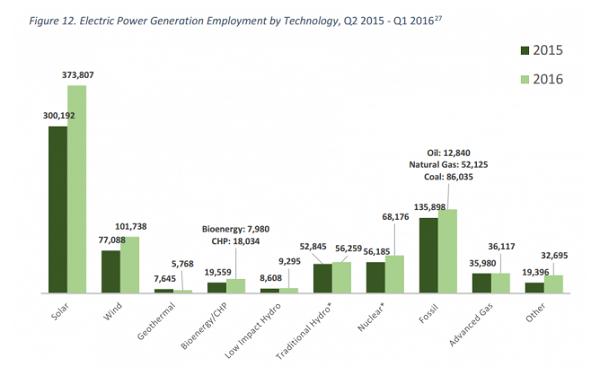Screen dimensions: 600x367
Task: Click the 2016 Advanced Gas bar
Action: tap(501, 283)
